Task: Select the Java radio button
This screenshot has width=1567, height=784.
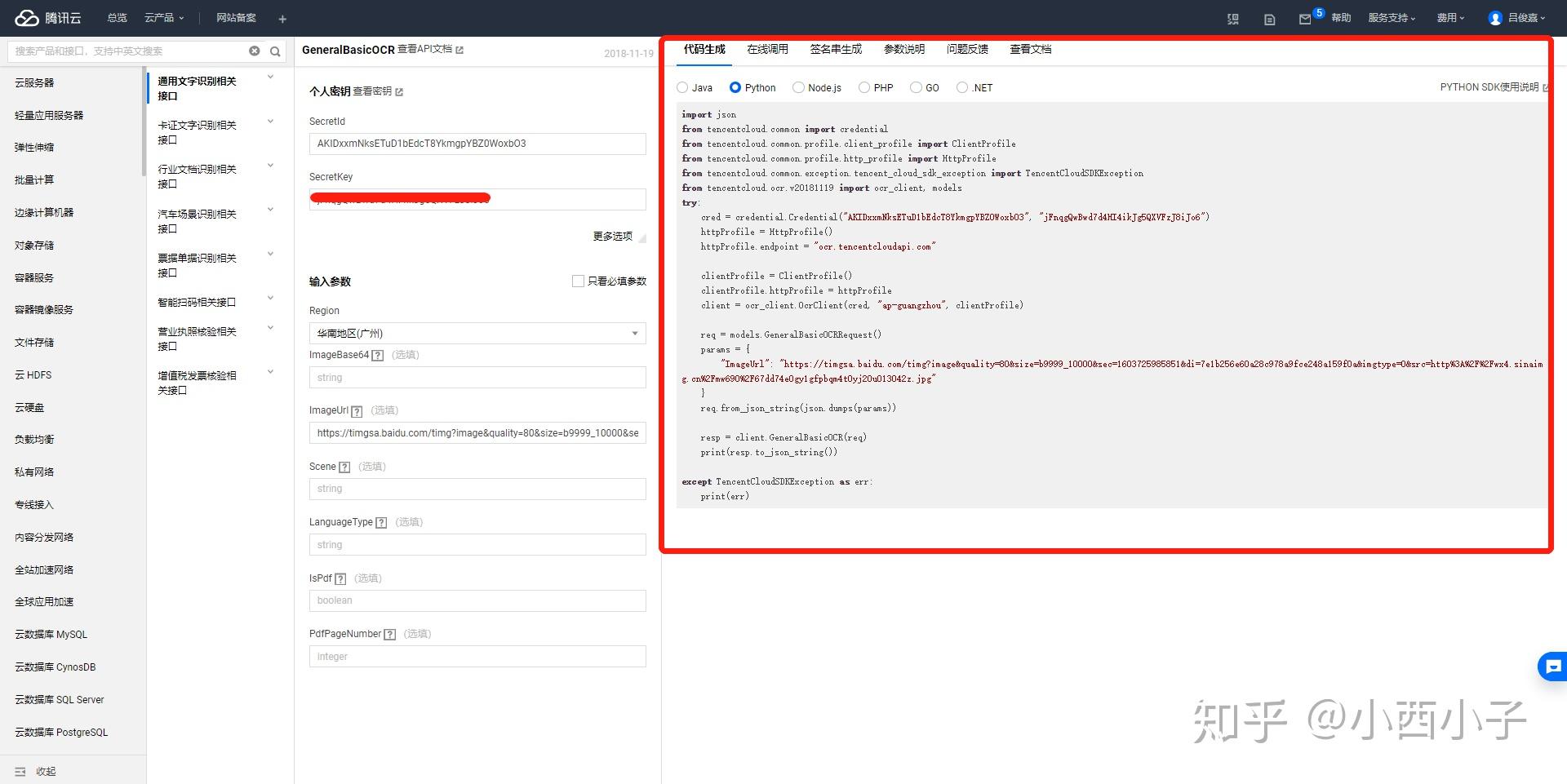Action: (x=682, y=87)
